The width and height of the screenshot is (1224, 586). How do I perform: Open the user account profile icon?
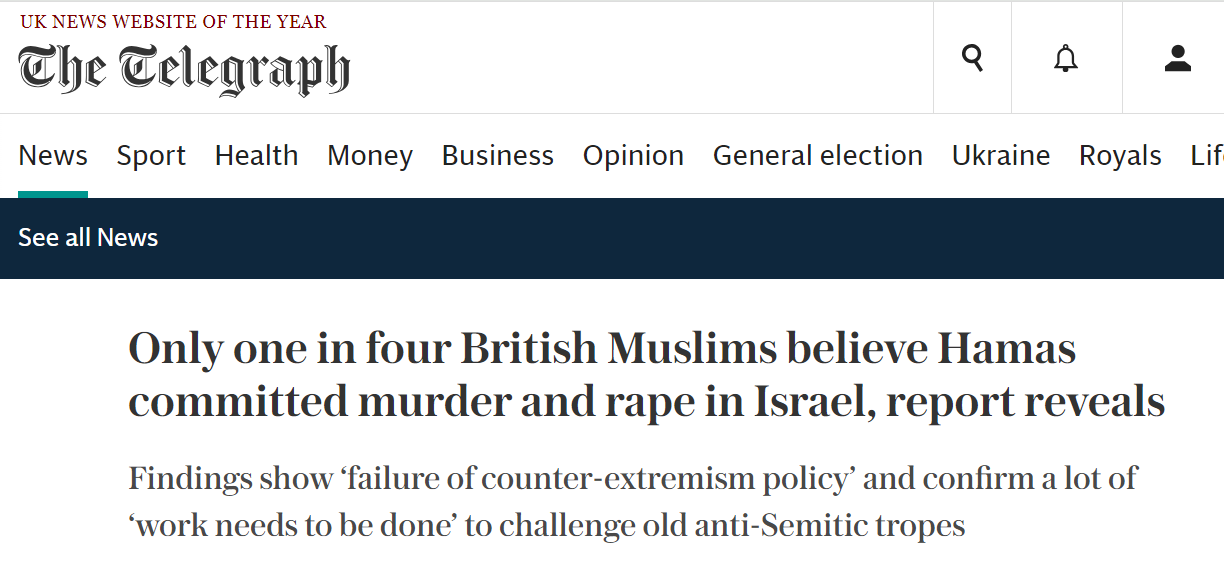[1178, 59]
